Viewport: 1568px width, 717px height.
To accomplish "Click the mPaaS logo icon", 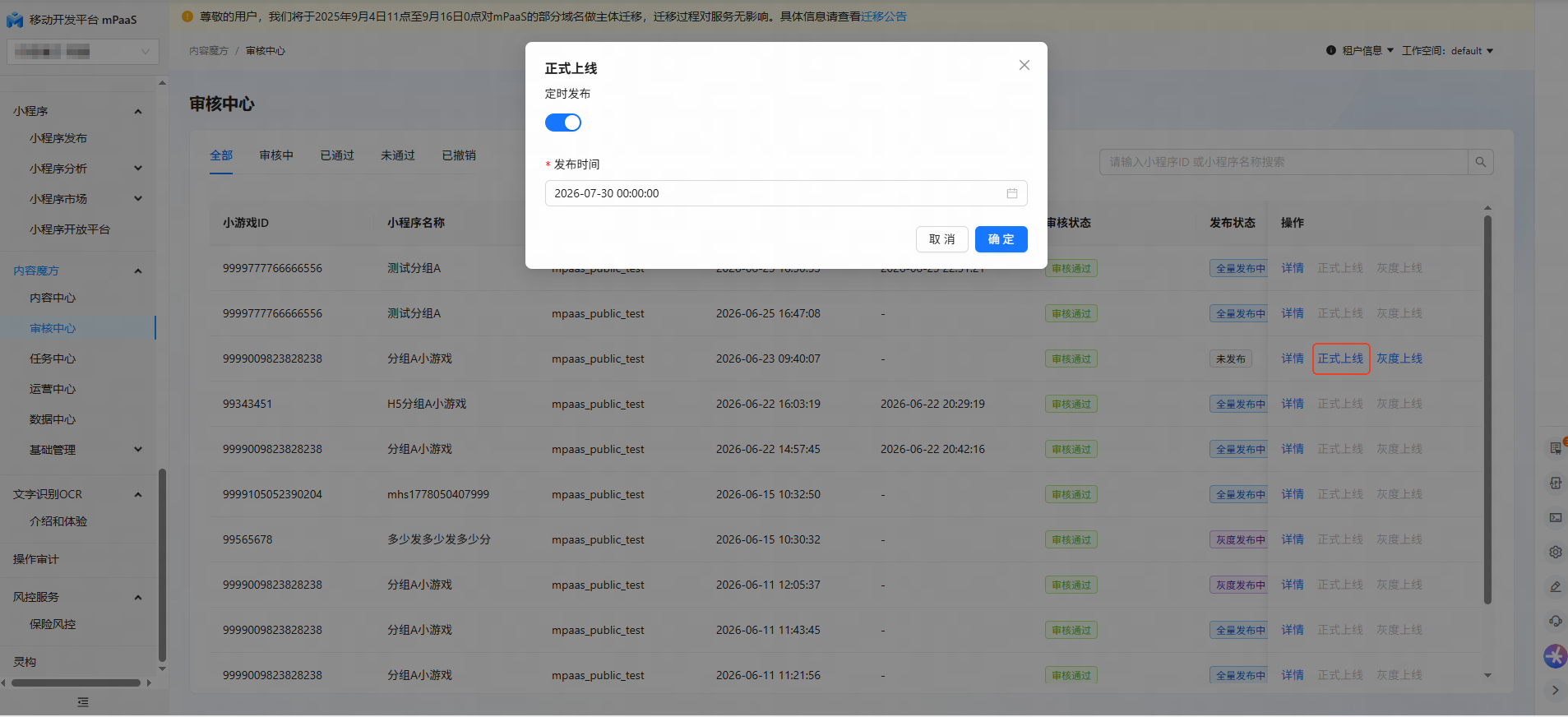I will click(x=15, y=20).
